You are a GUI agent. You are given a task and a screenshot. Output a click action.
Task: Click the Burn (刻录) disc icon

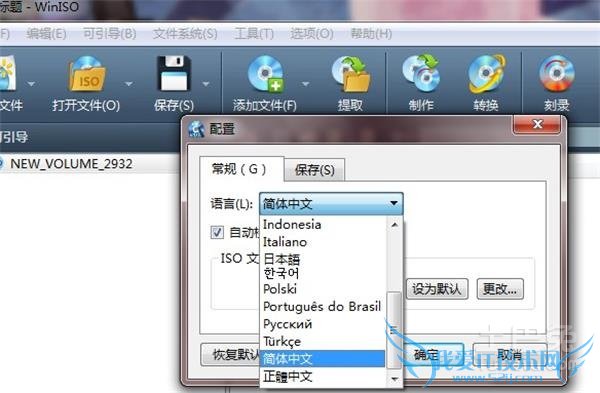[557, 74]
